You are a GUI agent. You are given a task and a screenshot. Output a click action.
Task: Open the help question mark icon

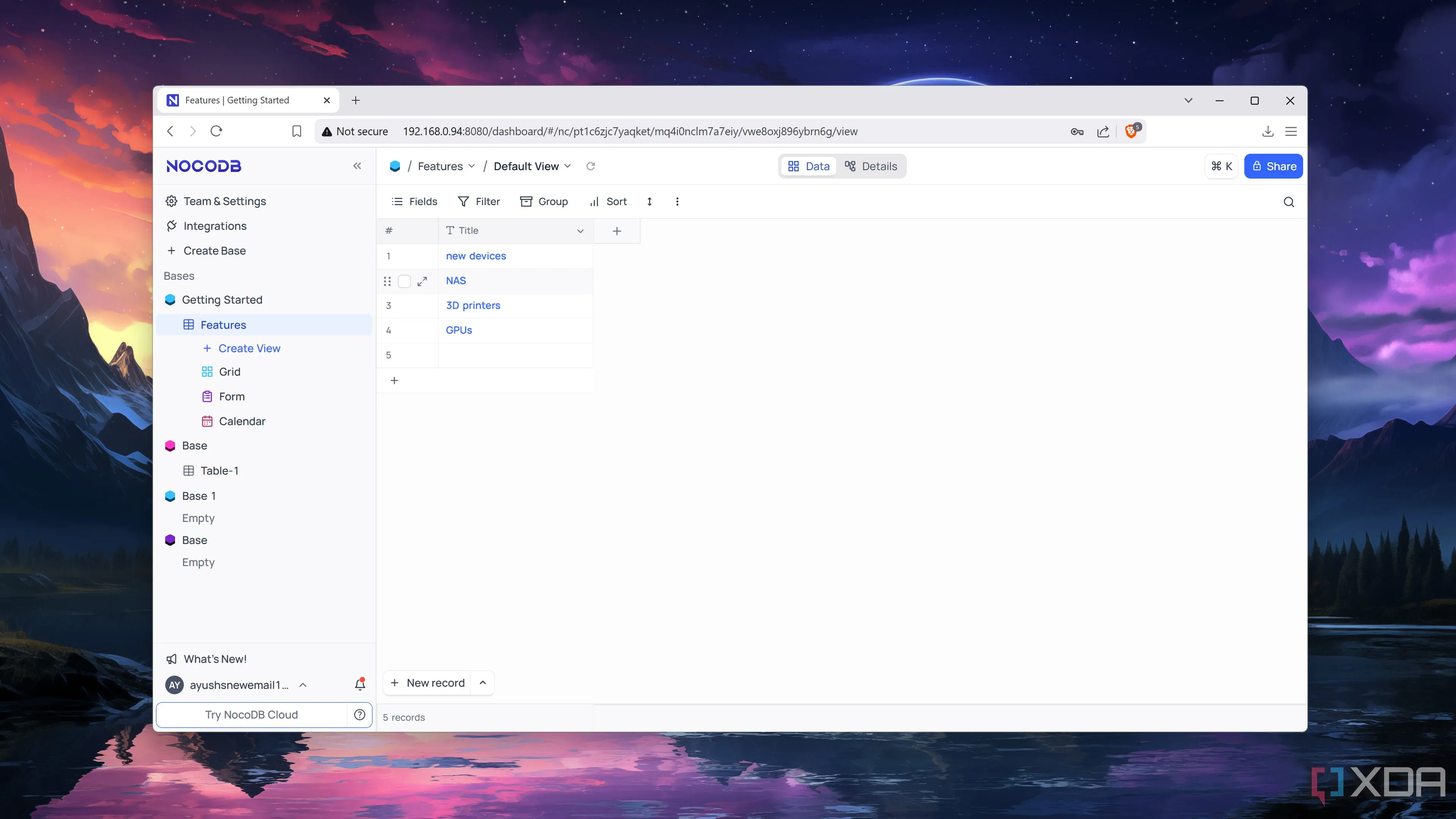pyautogui.click(x=359, y=714)
